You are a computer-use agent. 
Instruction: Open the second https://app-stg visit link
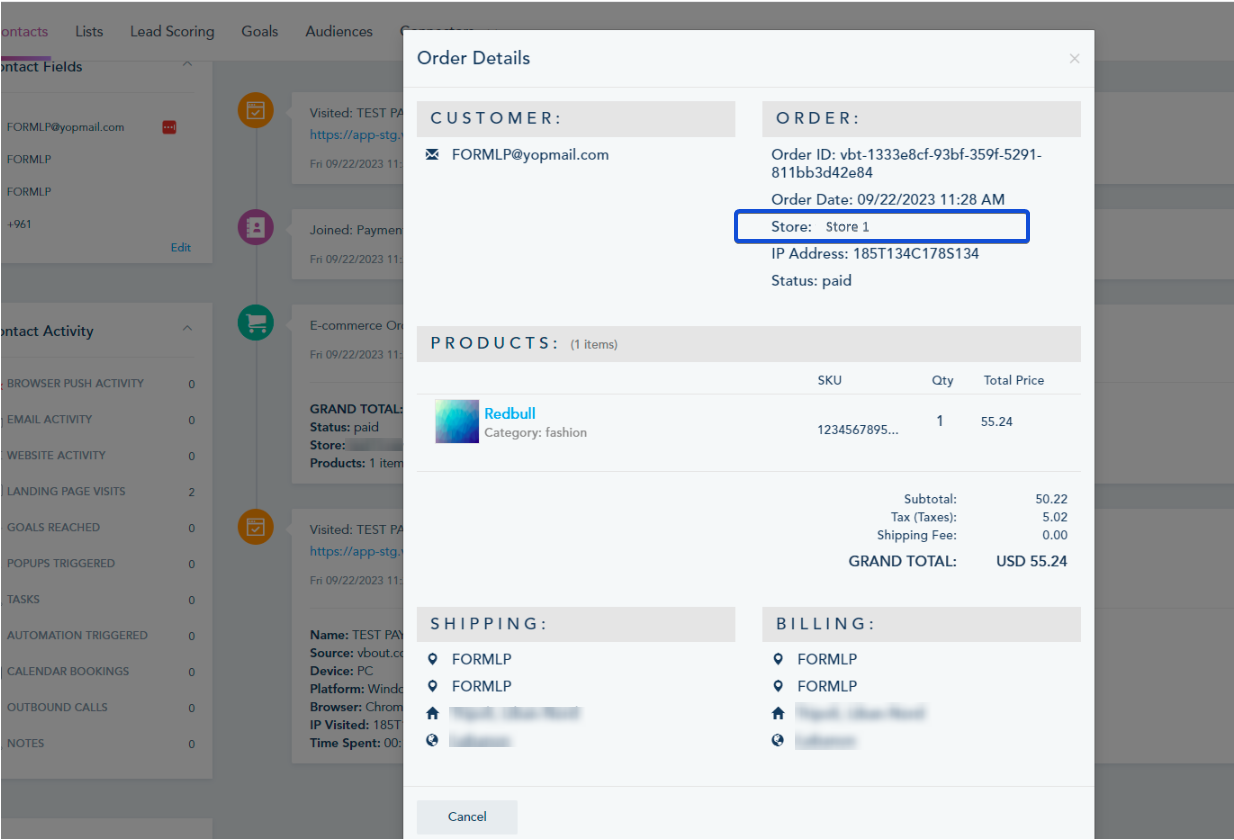click(356, 551)
